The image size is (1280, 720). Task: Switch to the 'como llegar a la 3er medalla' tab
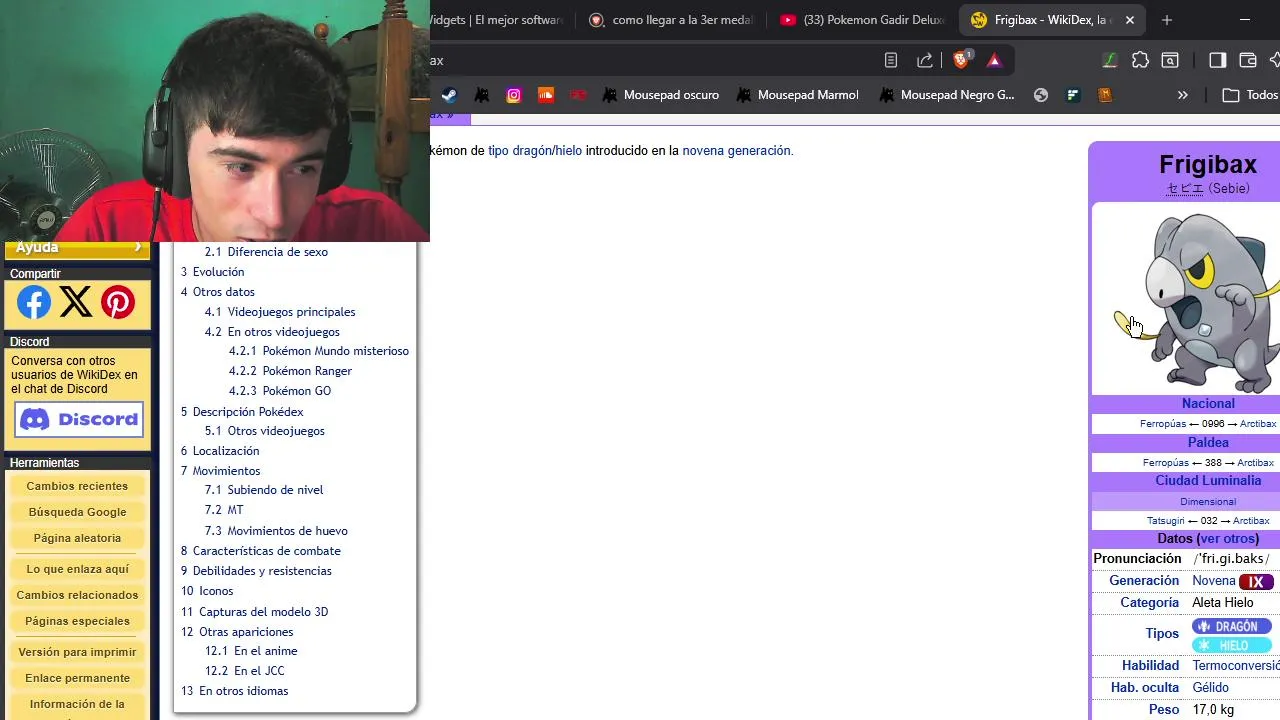click(672, 20)
